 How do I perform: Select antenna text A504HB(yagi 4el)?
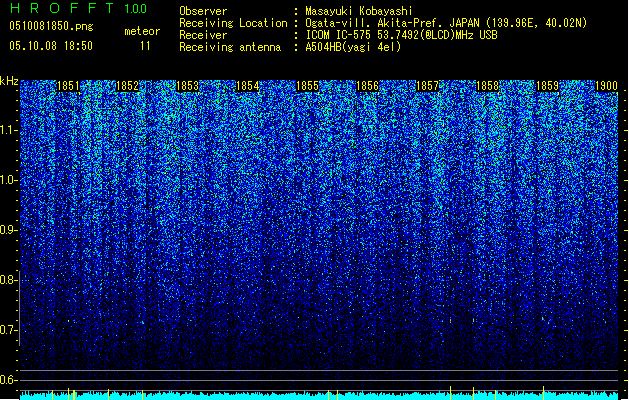click(353, 47)
